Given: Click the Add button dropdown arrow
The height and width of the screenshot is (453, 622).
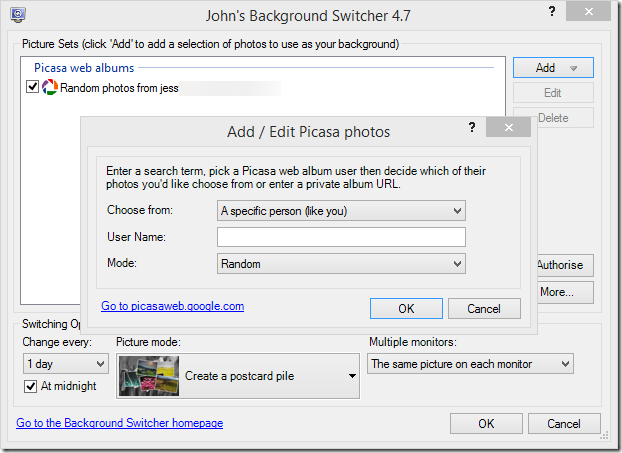Looking at the screenshot, I should (x=573, y=68).
